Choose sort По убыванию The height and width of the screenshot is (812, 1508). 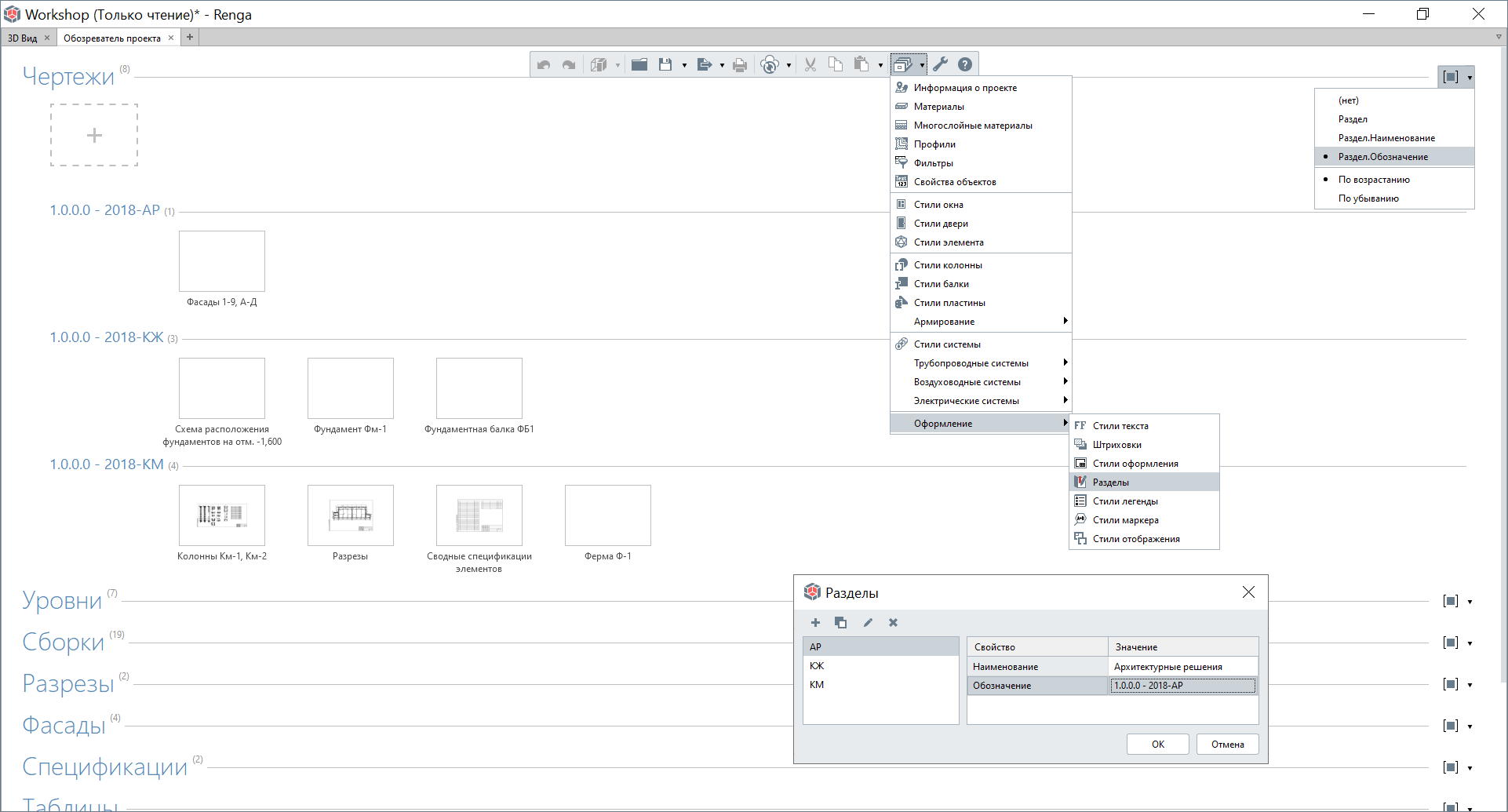[1394, 198]
